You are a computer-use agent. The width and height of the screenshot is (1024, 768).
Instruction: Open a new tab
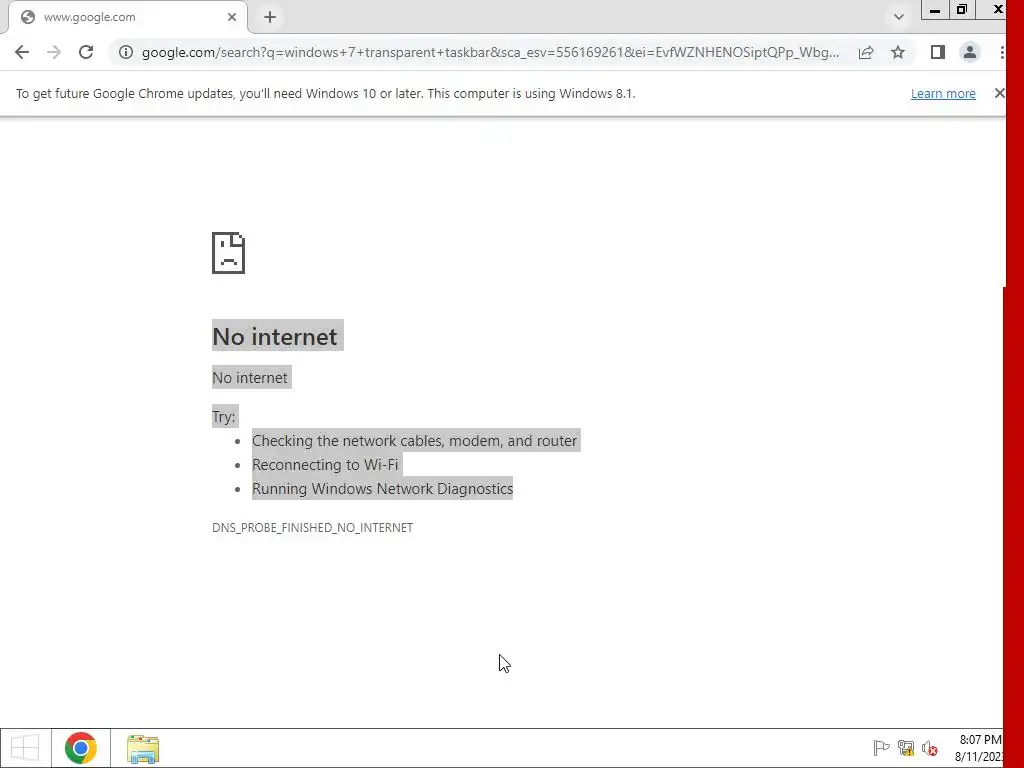click(x=270, y=18)
